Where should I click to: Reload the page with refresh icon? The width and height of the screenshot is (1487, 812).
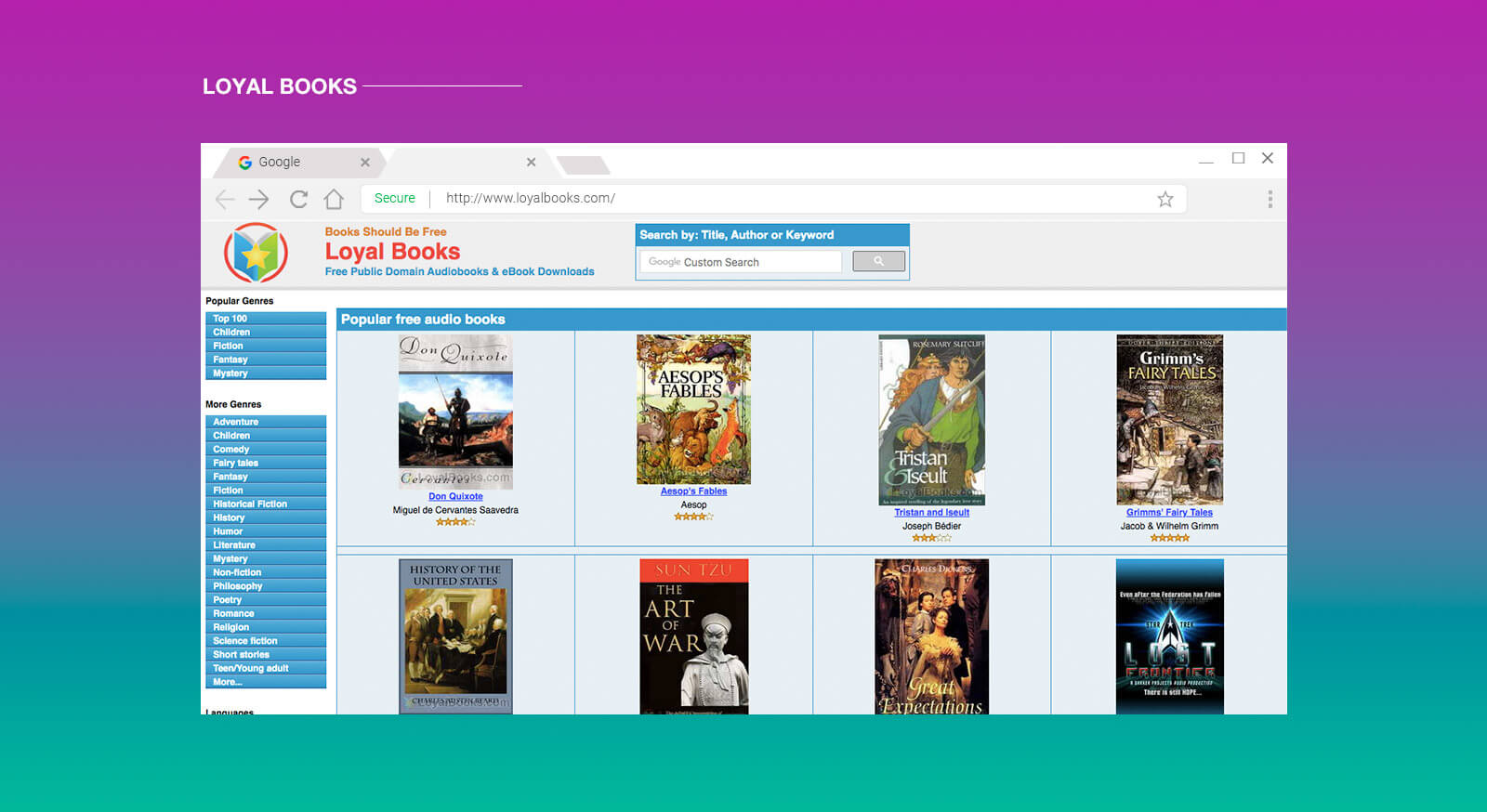click(298, 199)
